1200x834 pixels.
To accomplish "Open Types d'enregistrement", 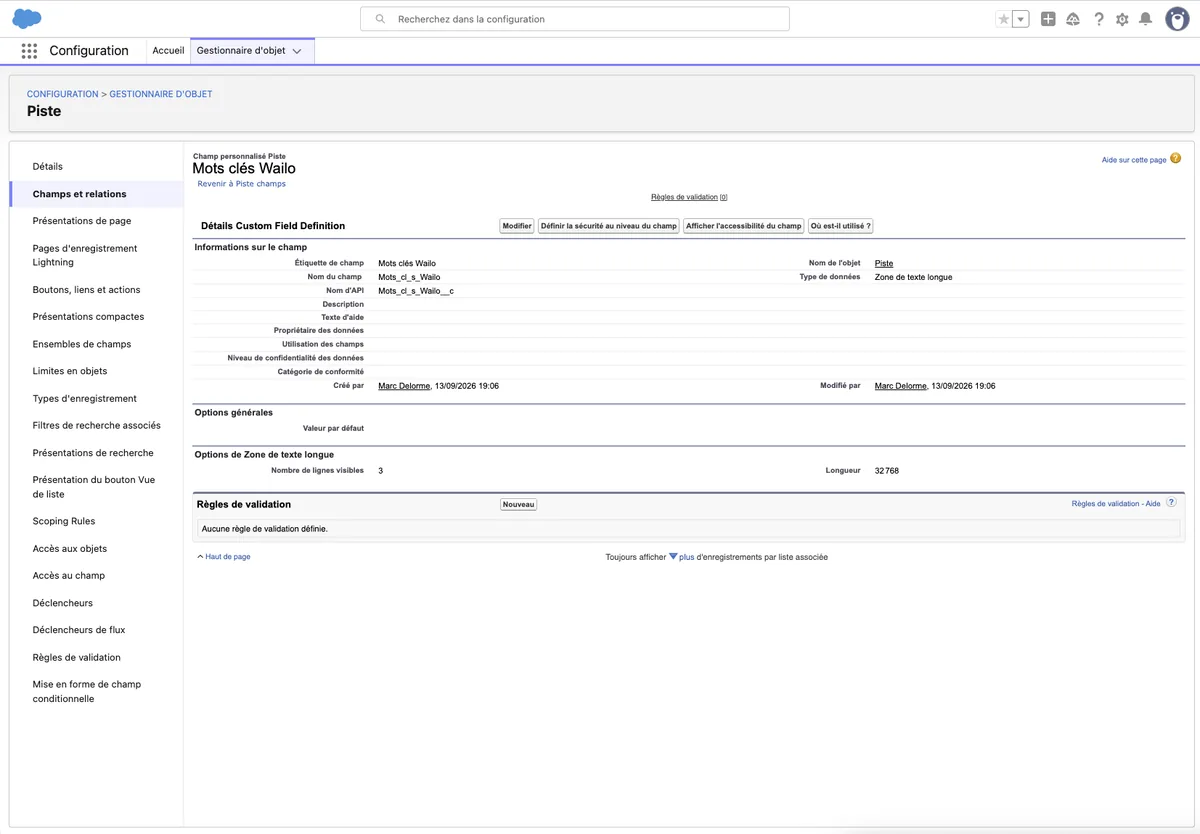I will click(x=85, y=398).
